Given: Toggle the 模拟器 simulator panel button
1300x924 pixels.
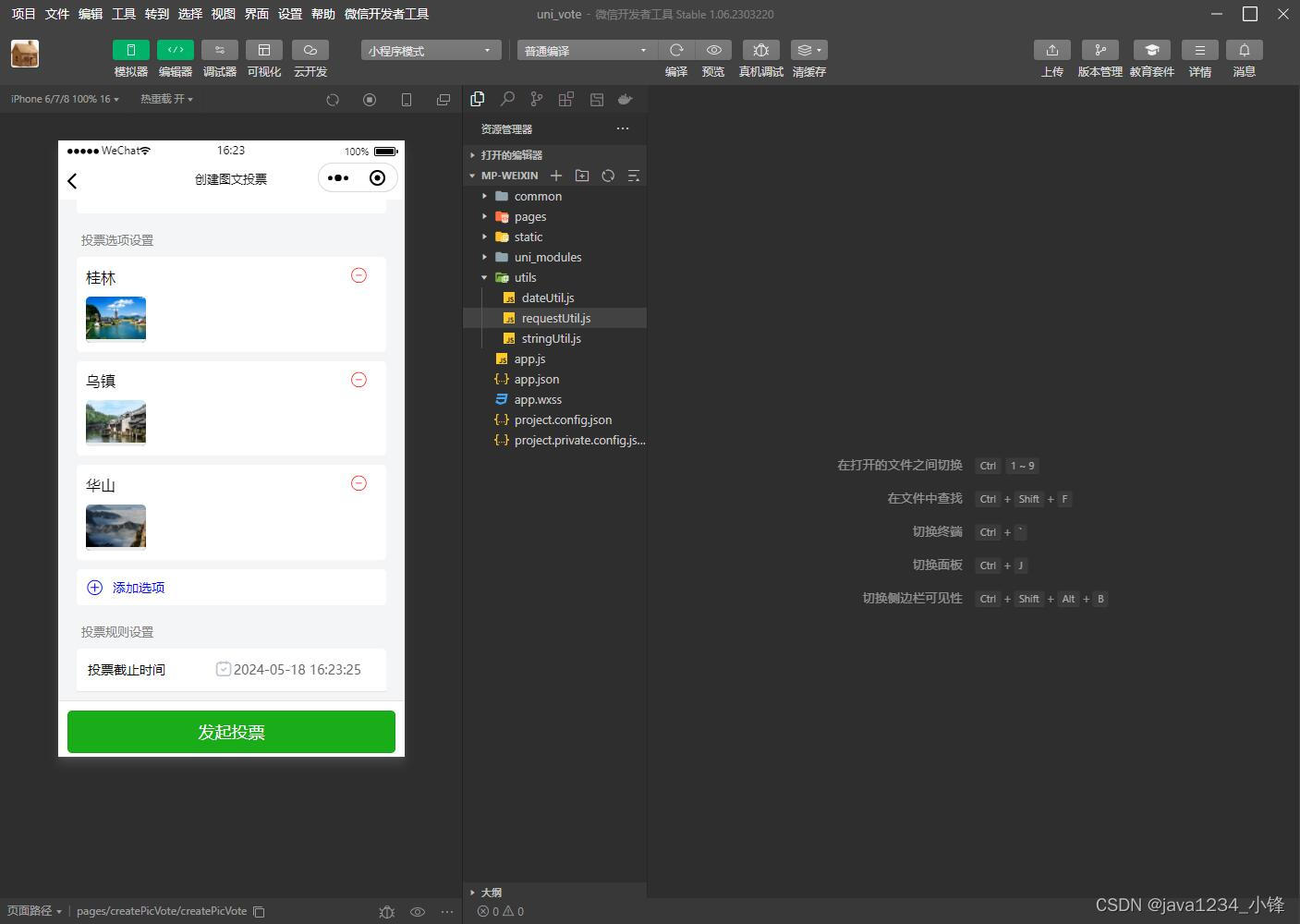Looking at the screenshot, I should (x=130, y=50).
